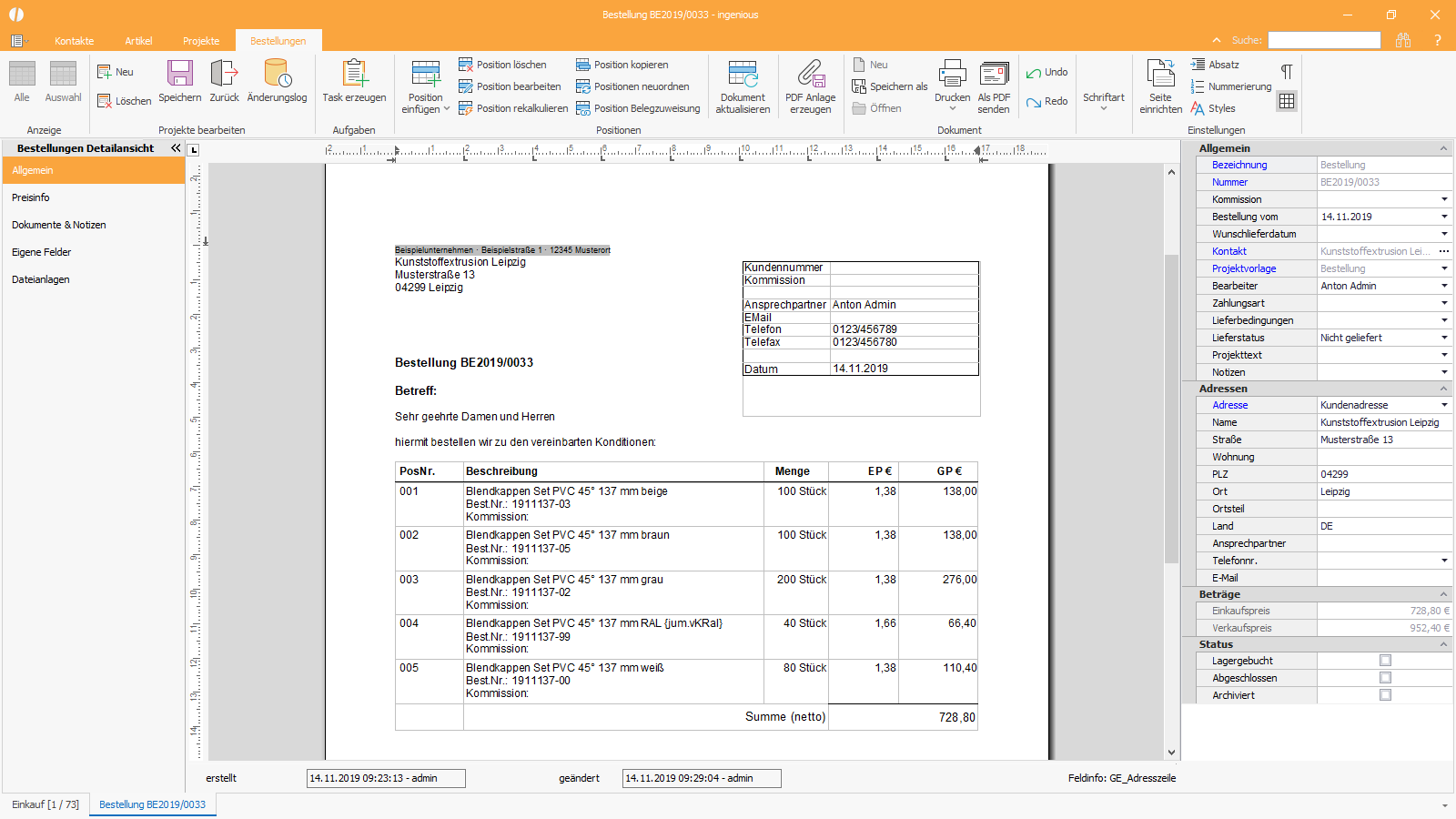Switch to Artikel ribbon tab
Screen dimensions: 1456x819
pyautogui.click(x=138, y=41)
